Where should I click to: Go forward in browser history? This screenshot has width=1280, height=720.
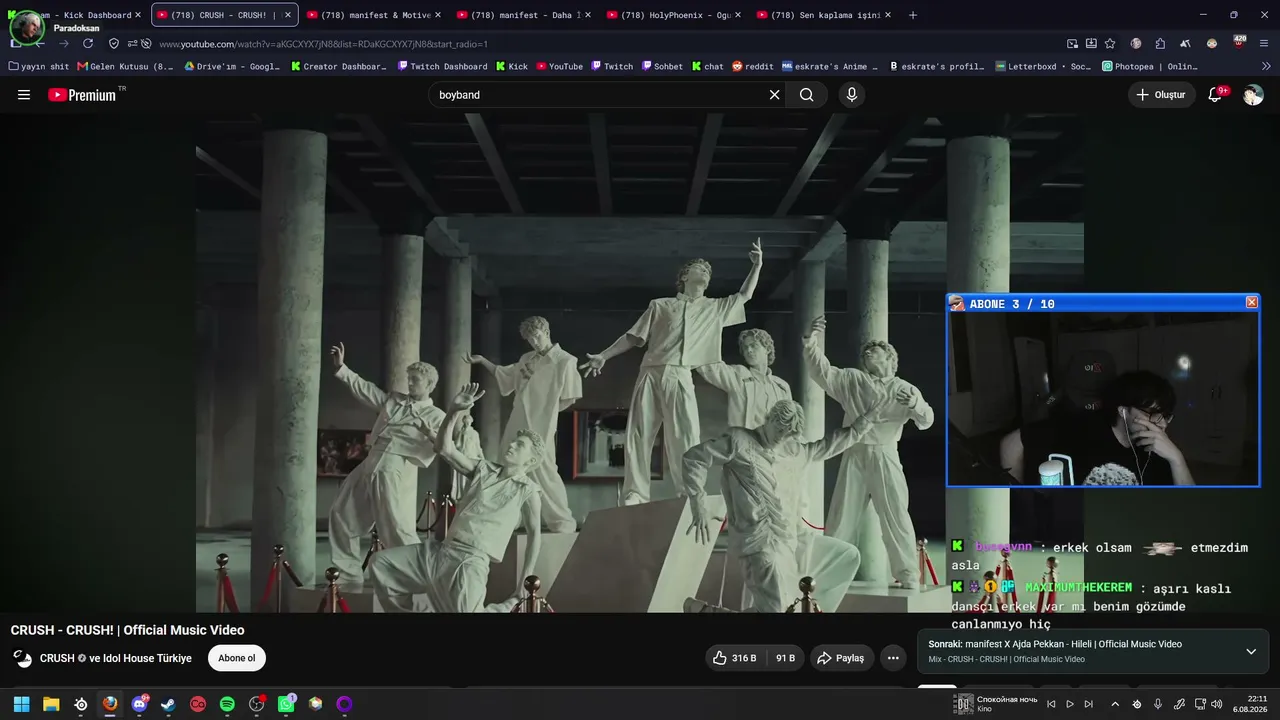click(64, 44)
